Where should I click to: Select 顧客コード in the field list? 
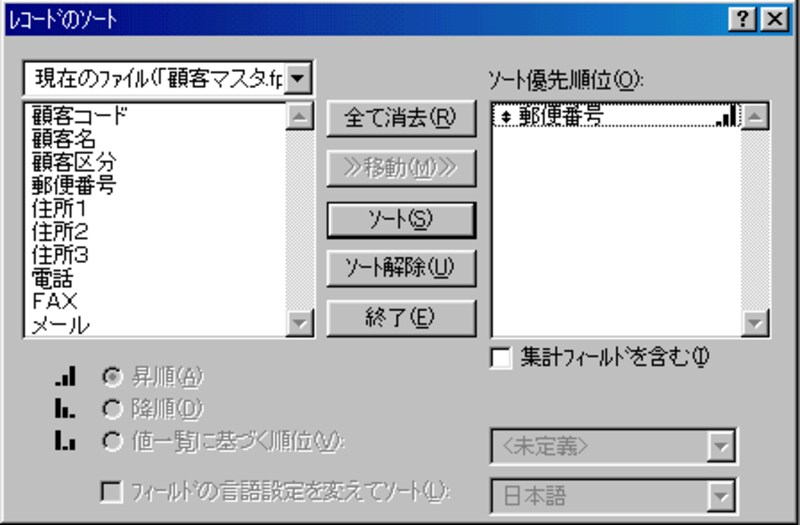pos(80,115)
